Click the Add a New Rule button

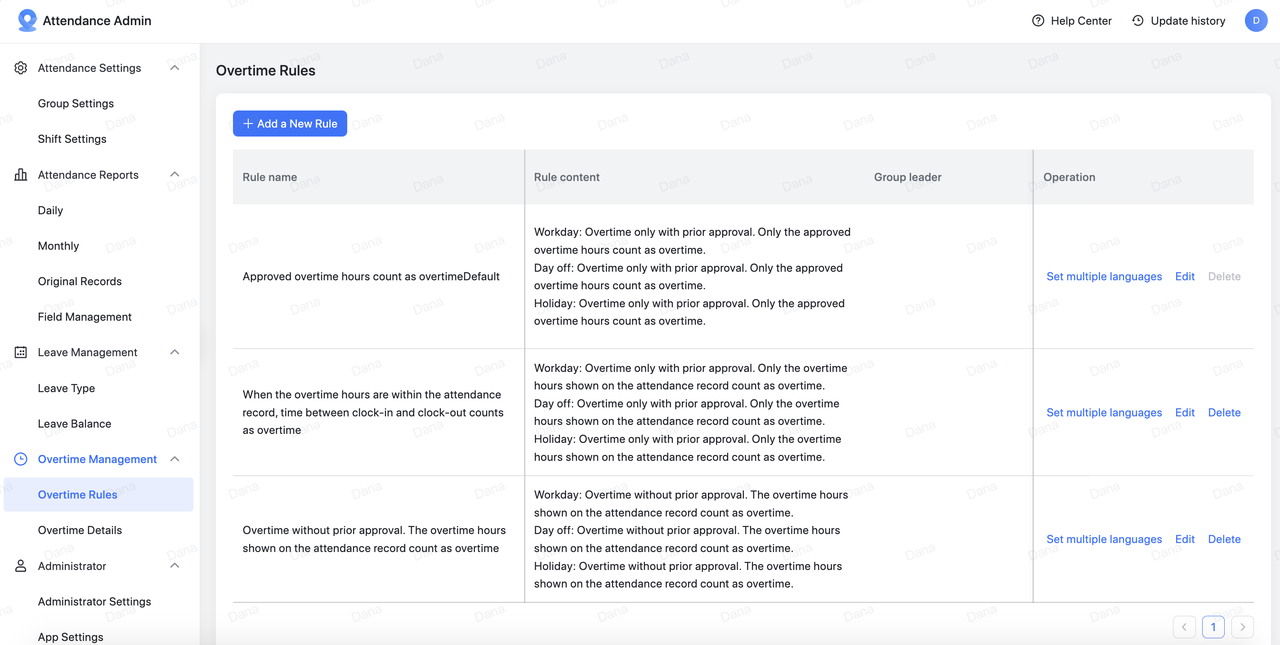[290, 124]
